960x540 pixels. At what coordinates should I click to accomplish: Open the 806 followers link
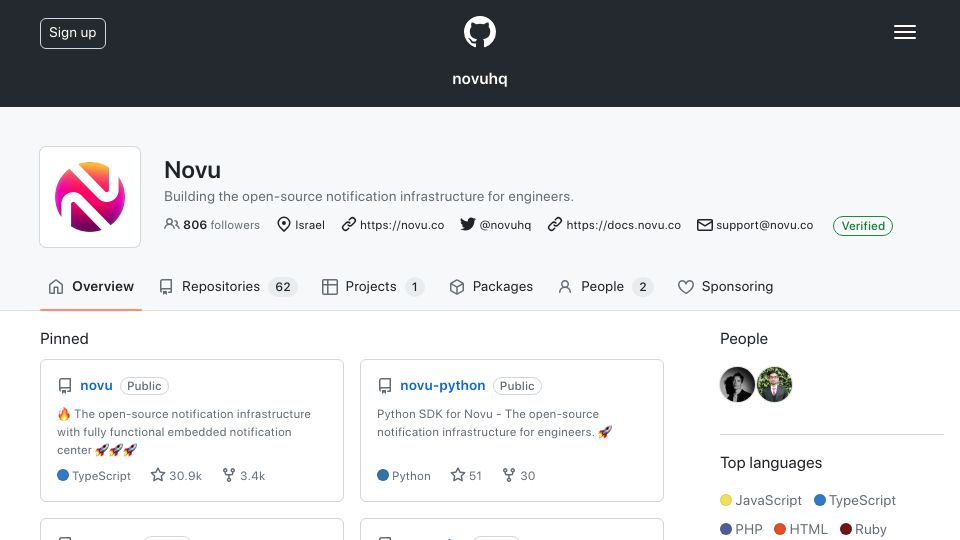[212, 225]
